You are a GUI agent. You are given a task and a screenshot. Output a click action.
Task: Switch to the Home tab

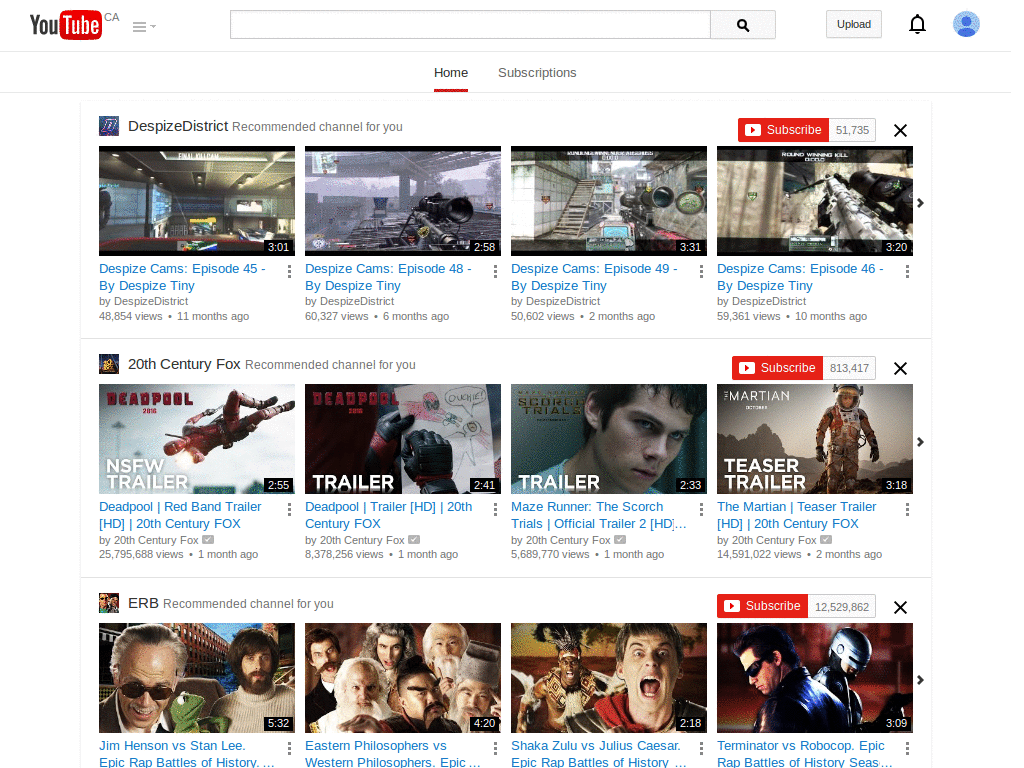tap(451, 72)
